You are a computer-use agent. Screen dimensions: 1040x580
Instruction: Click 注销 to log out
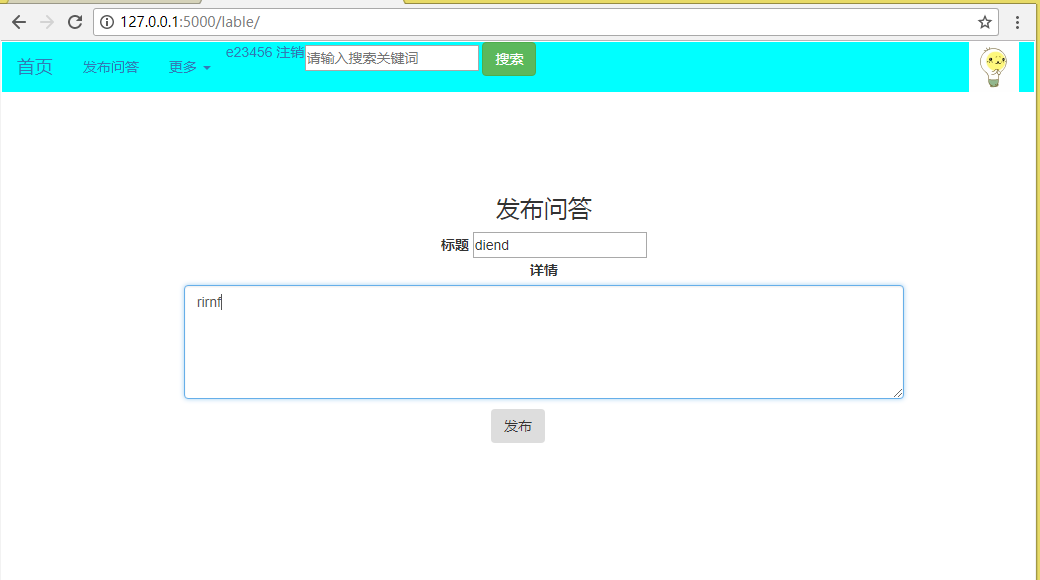pos(290,52)
